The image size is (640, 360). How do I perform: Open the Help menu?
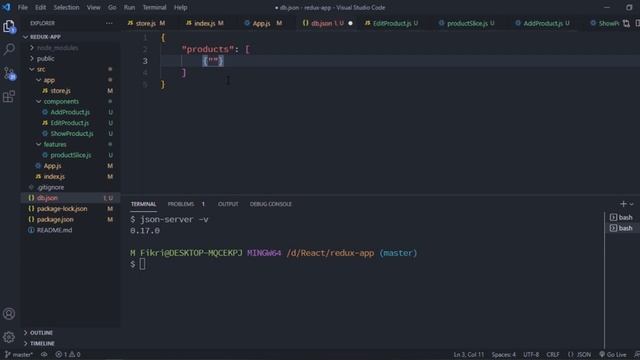[x=180, y=7]
